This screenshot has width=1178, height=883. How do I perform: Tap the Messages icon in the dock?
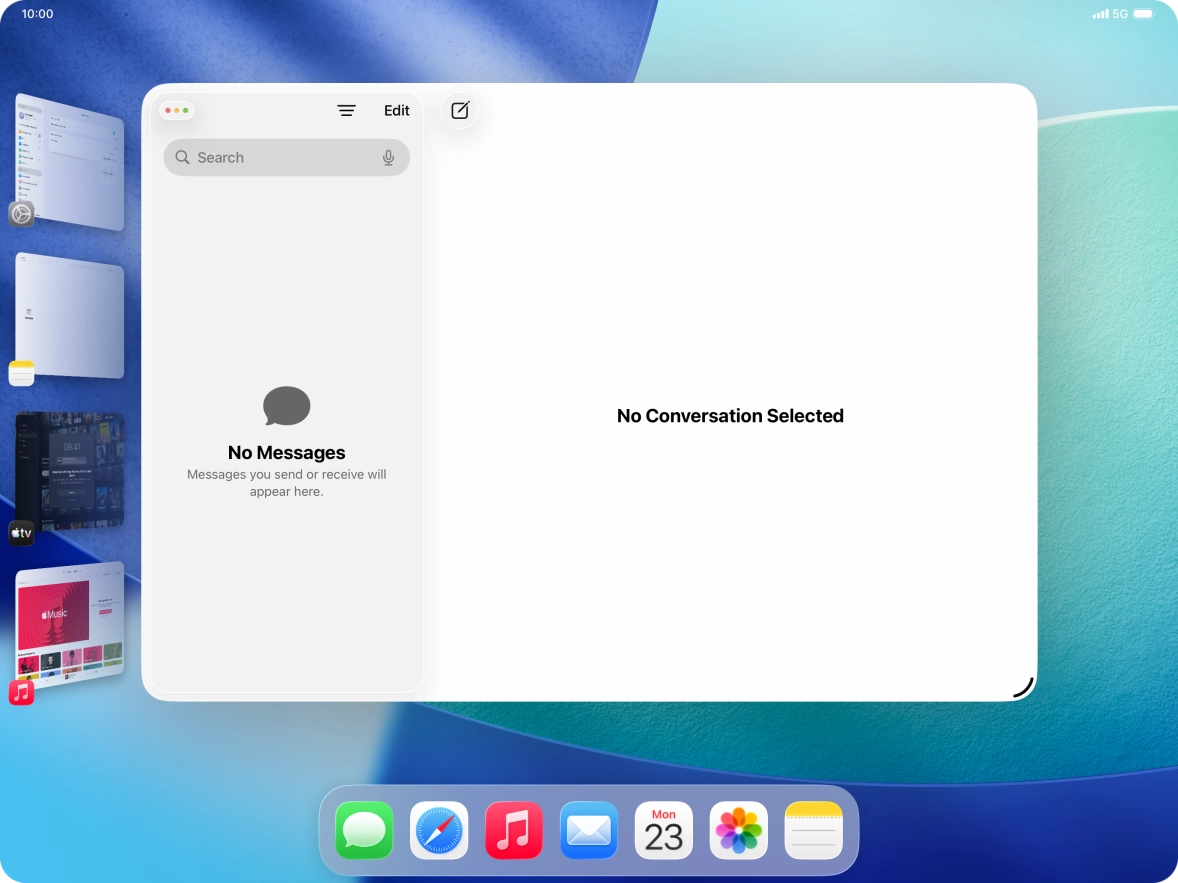363,830
